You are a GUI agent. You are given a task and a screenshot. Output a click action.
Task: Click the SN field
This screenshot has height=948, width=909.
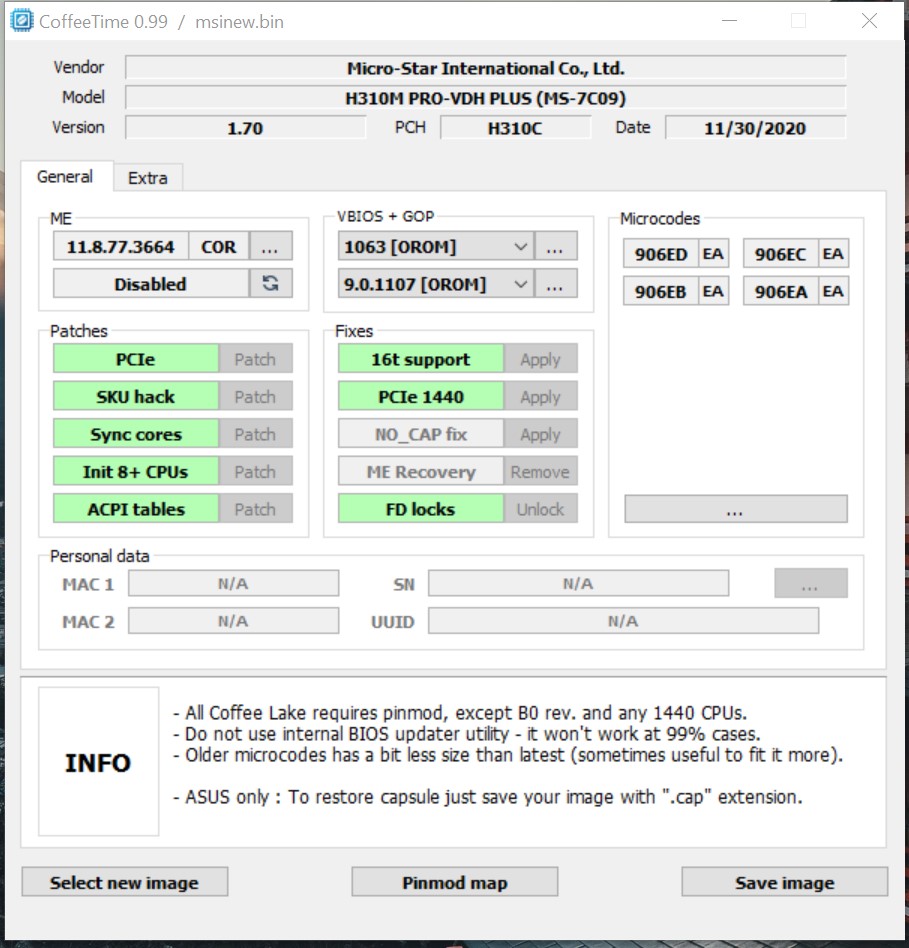coord(578,583)
